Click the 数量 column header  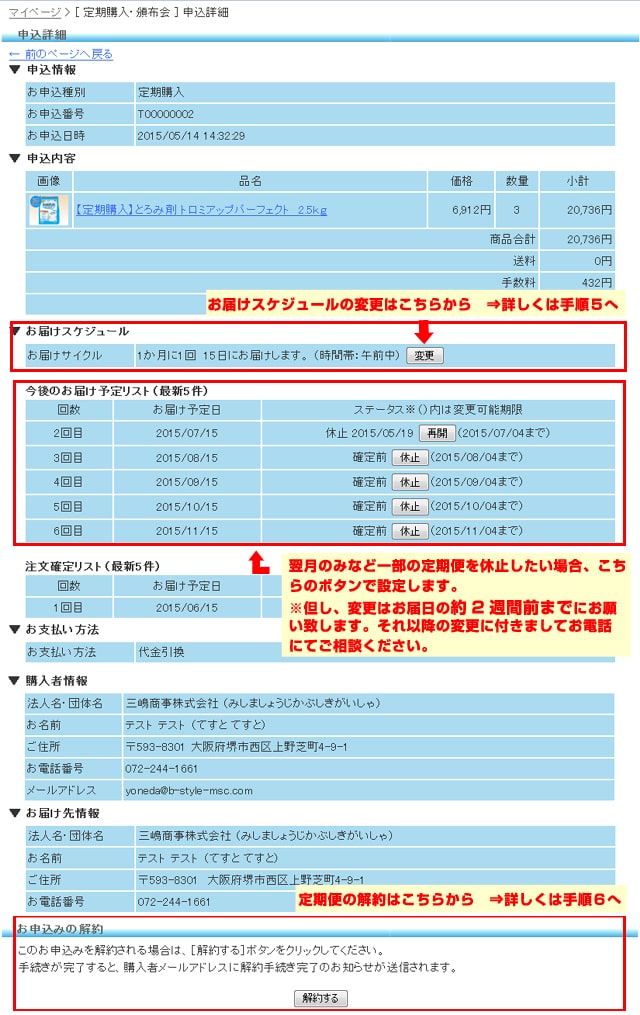point(517,181)
